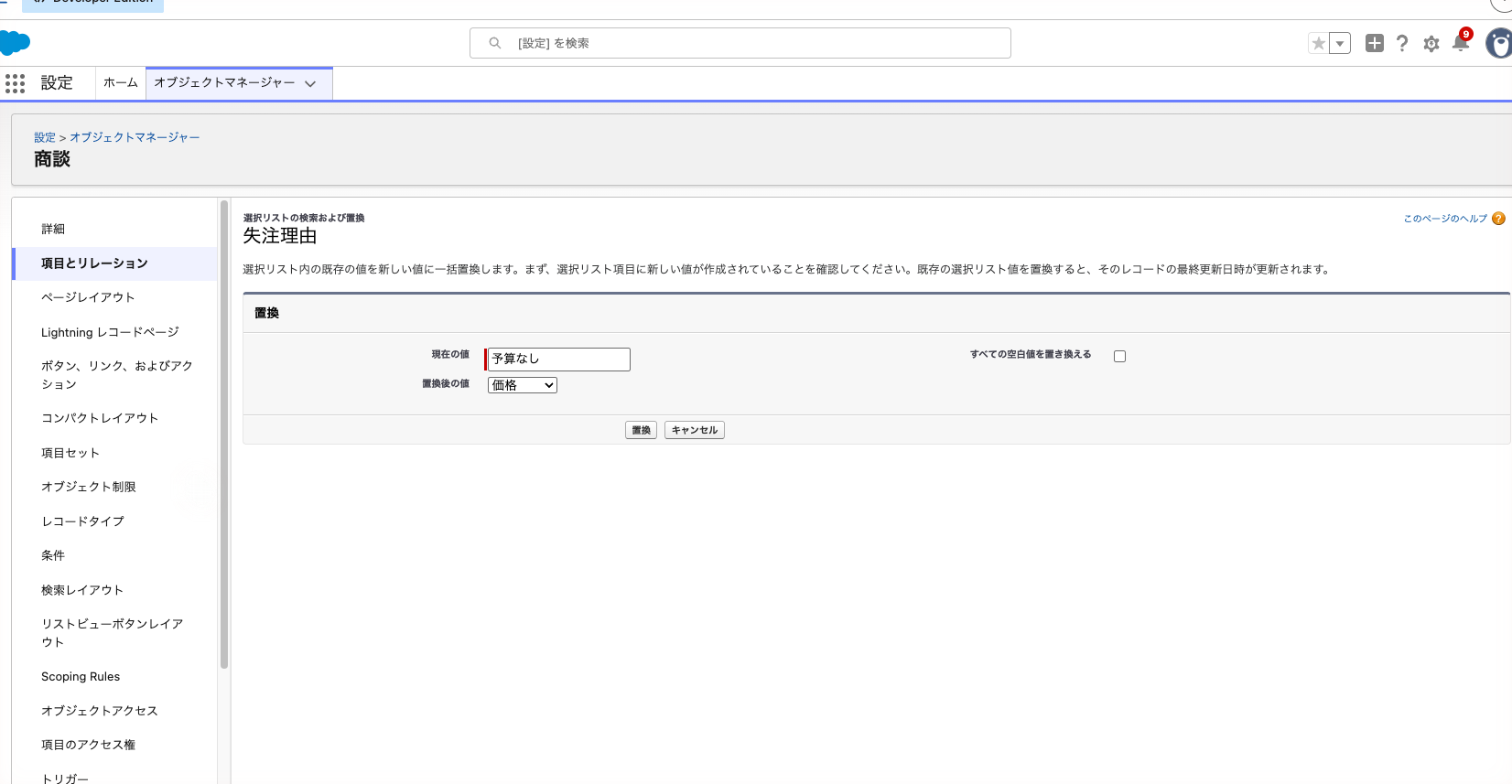Open the App Launcher grid icon
1512x784 pixels.
[x=15, y=83]
